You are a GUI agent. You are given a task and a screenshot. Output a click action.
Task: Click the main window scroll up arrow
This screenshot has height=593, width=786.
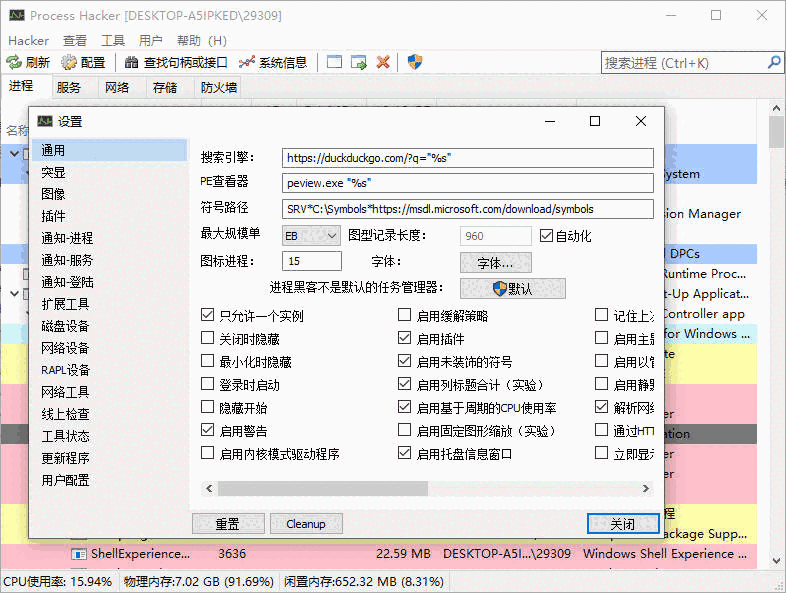(776, 108)
